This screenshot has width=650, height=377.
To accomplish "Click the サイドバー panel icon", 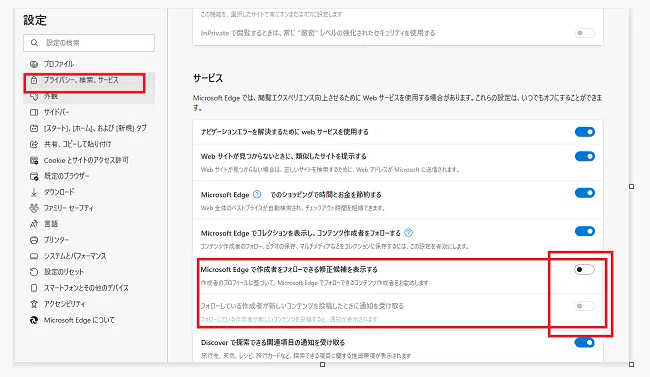I will 34,112.
